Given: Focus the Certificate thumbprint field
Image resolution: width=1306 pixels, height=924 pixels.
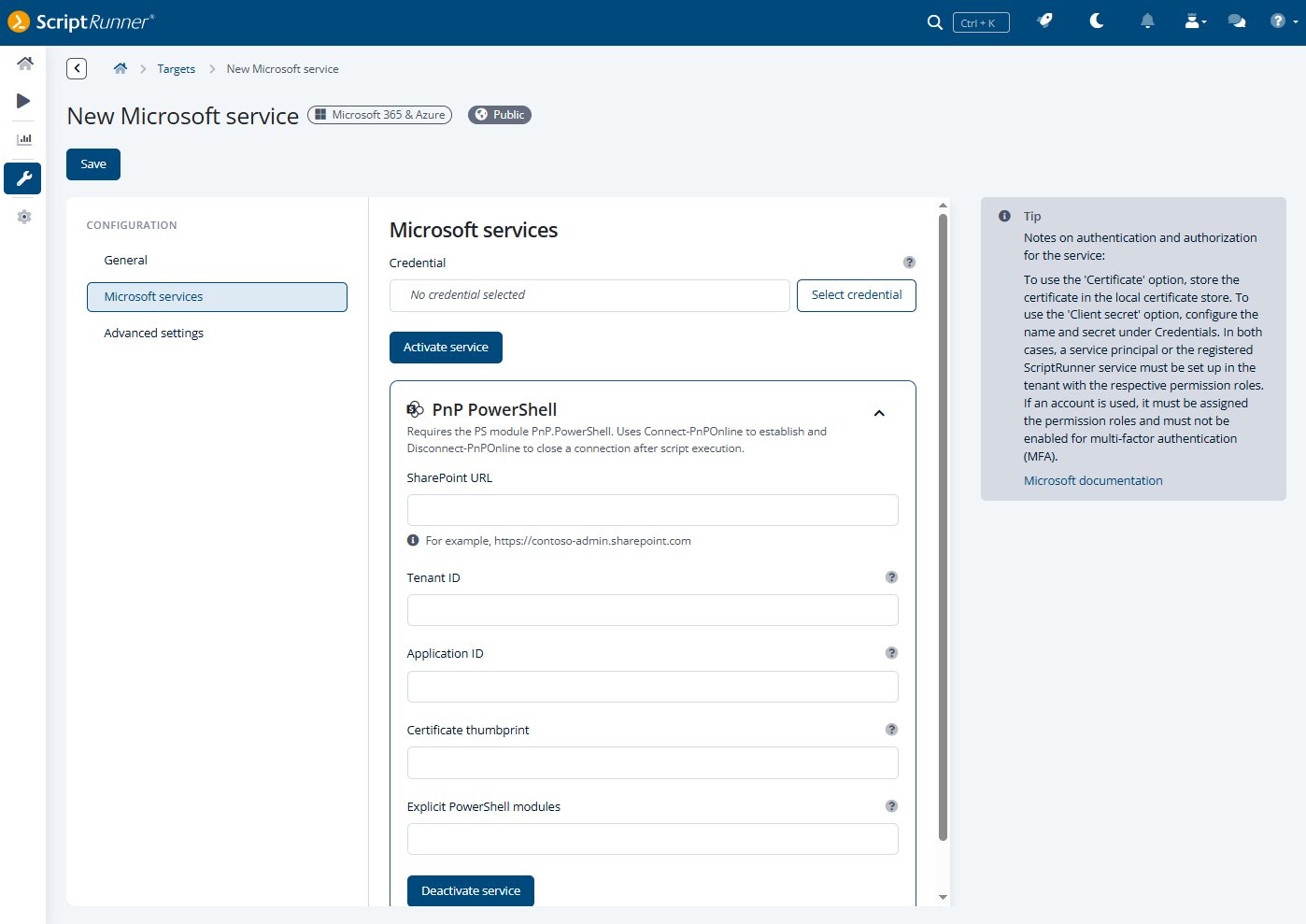Looking at the screenshot, I should point(653,762).
